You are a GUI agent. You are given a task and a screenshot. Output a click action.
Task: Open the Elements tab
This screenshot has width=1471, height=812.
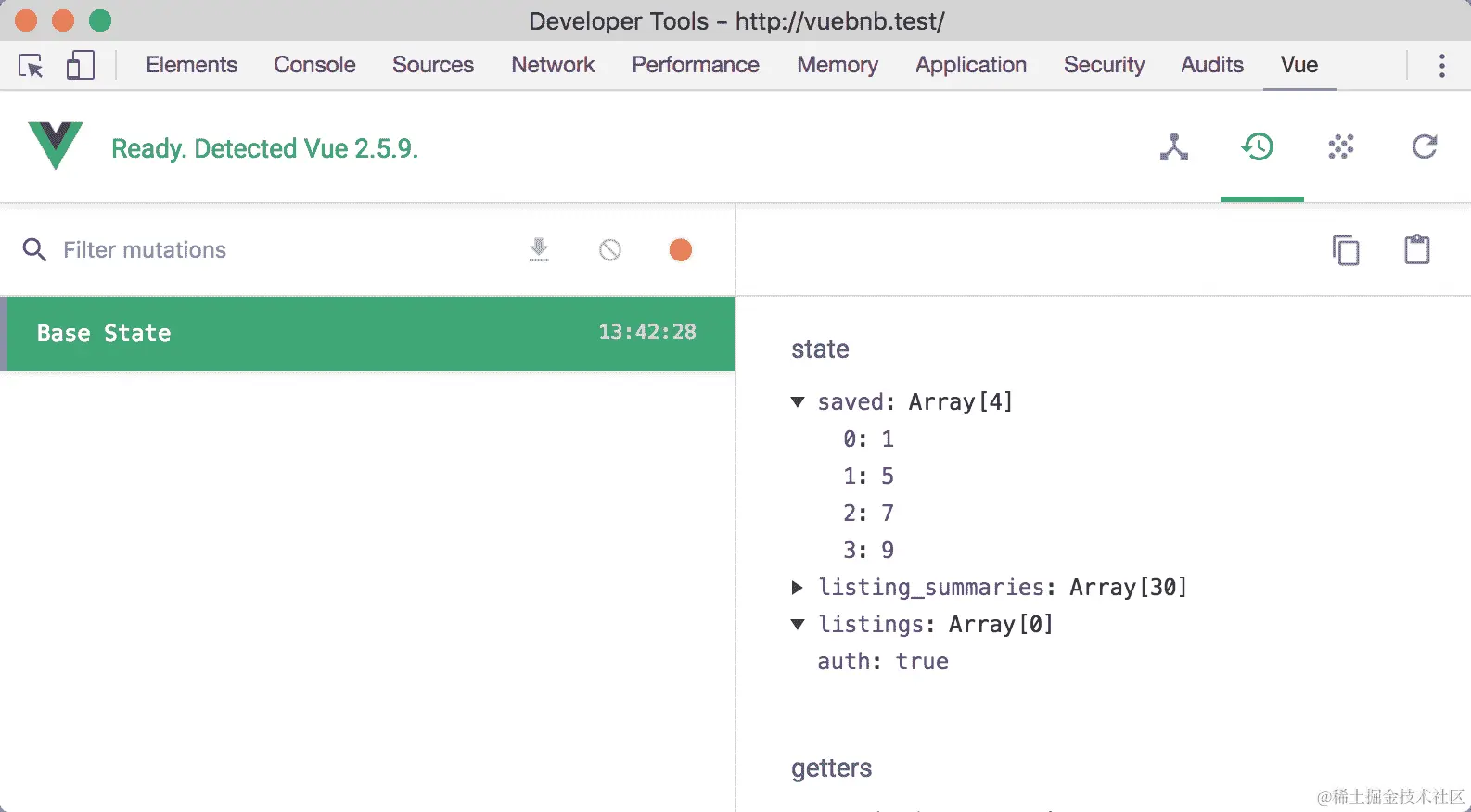[192, 65]
